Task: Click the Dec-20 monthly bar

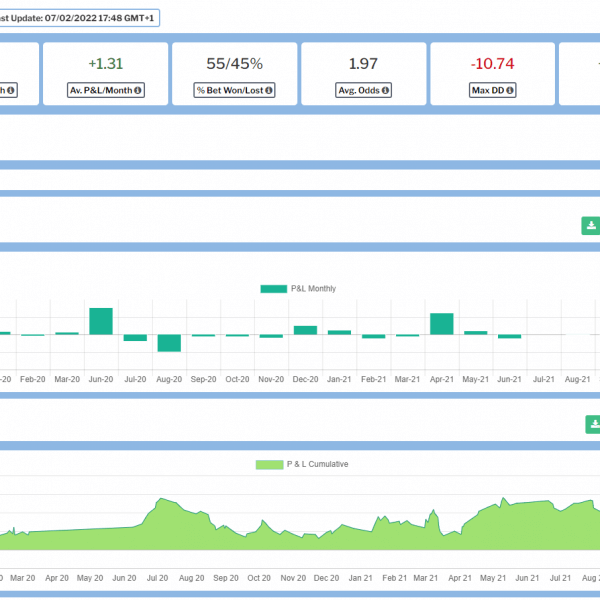Action: [x=305, y=330]
